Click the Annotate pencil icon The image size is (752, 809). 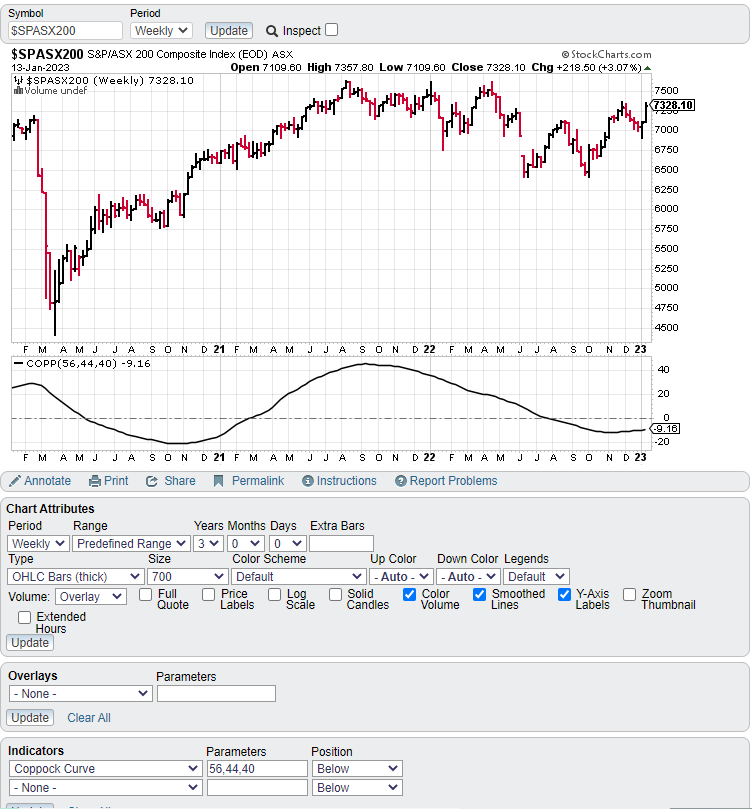click(15, 481)
